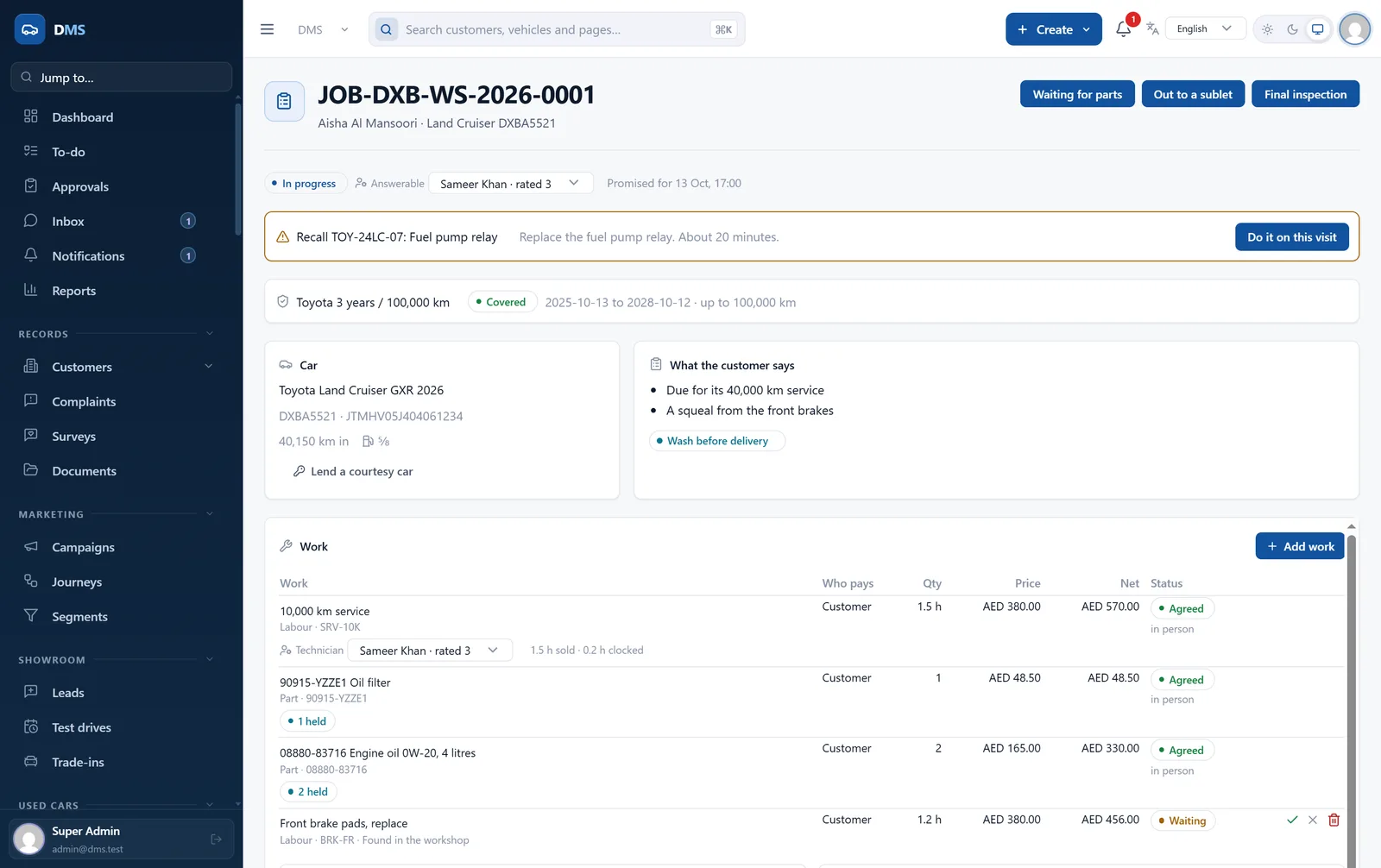Open the notifications bell icon
1381x868 pixels.
(x=1123, y=29)
